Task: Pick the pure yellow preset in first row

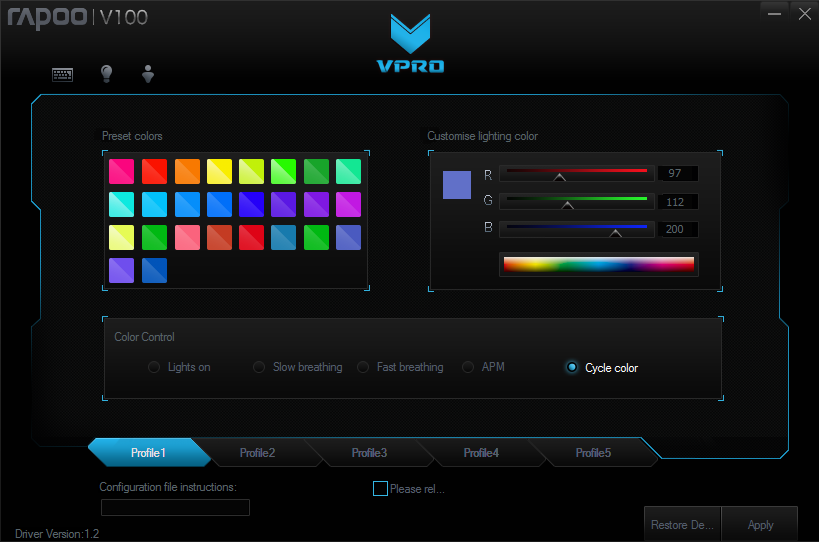Action: (219, 172)
